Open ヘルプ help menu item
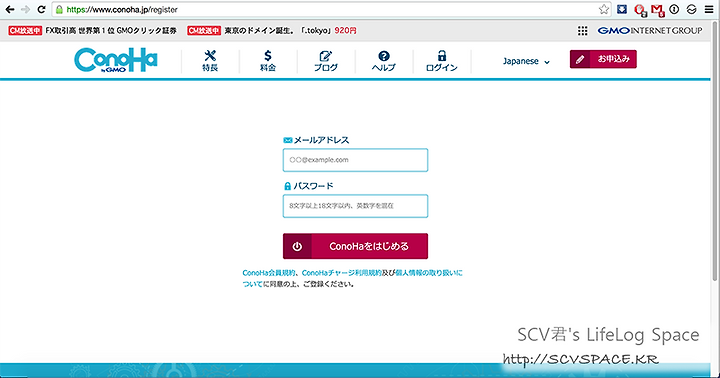720x378 pixels. click(383, 61)
